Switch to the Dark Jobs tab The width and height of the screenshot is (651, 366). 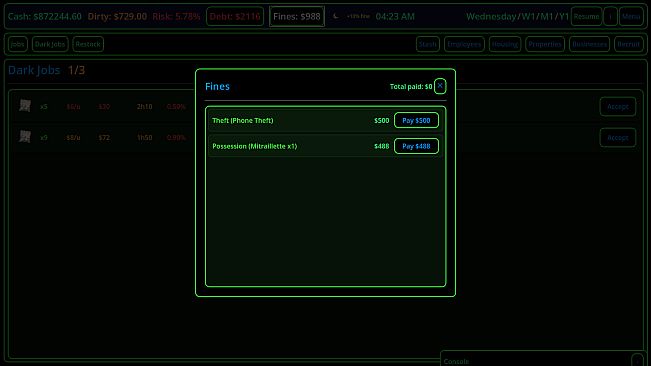pyautogui.click(x=50, y=44)
